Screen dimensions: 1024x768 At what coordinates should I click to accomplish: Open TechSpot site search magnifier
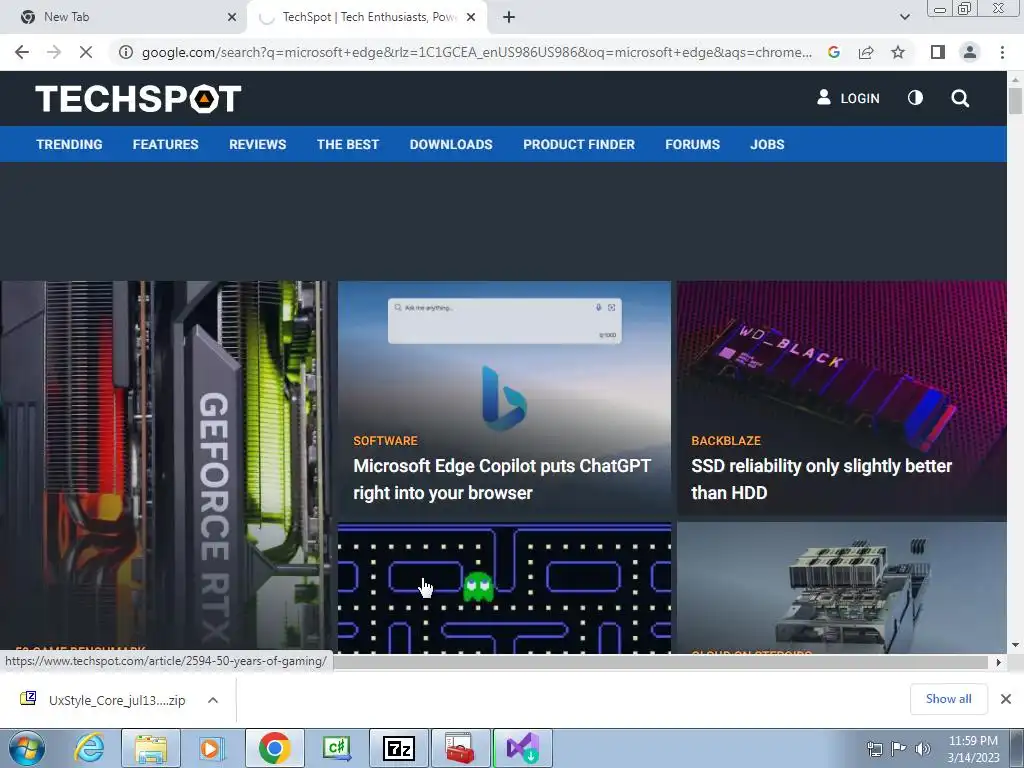coord(959,99)
